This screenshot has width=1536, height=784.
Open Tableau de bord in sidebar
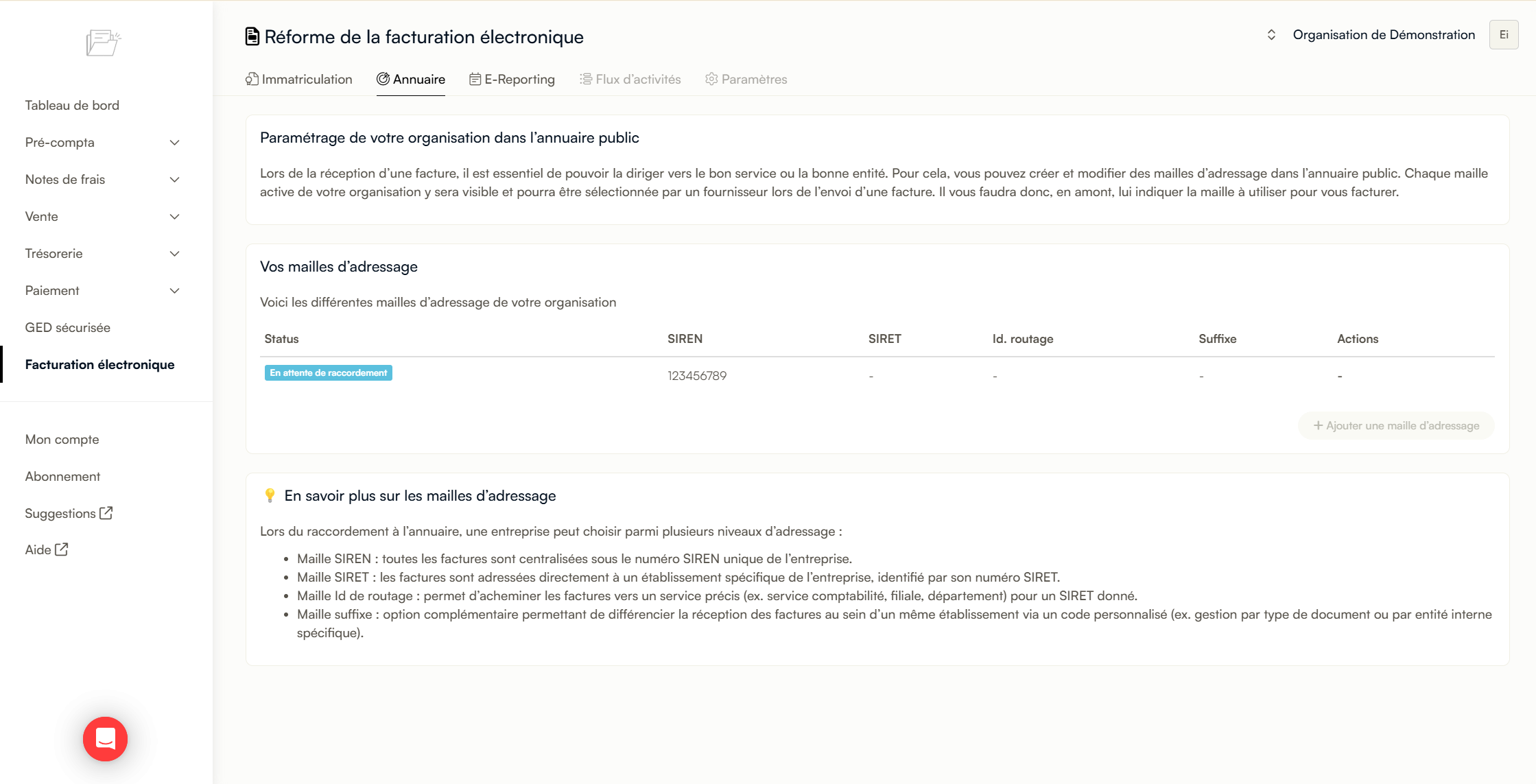pyautogui.click(x=72, y=105)
